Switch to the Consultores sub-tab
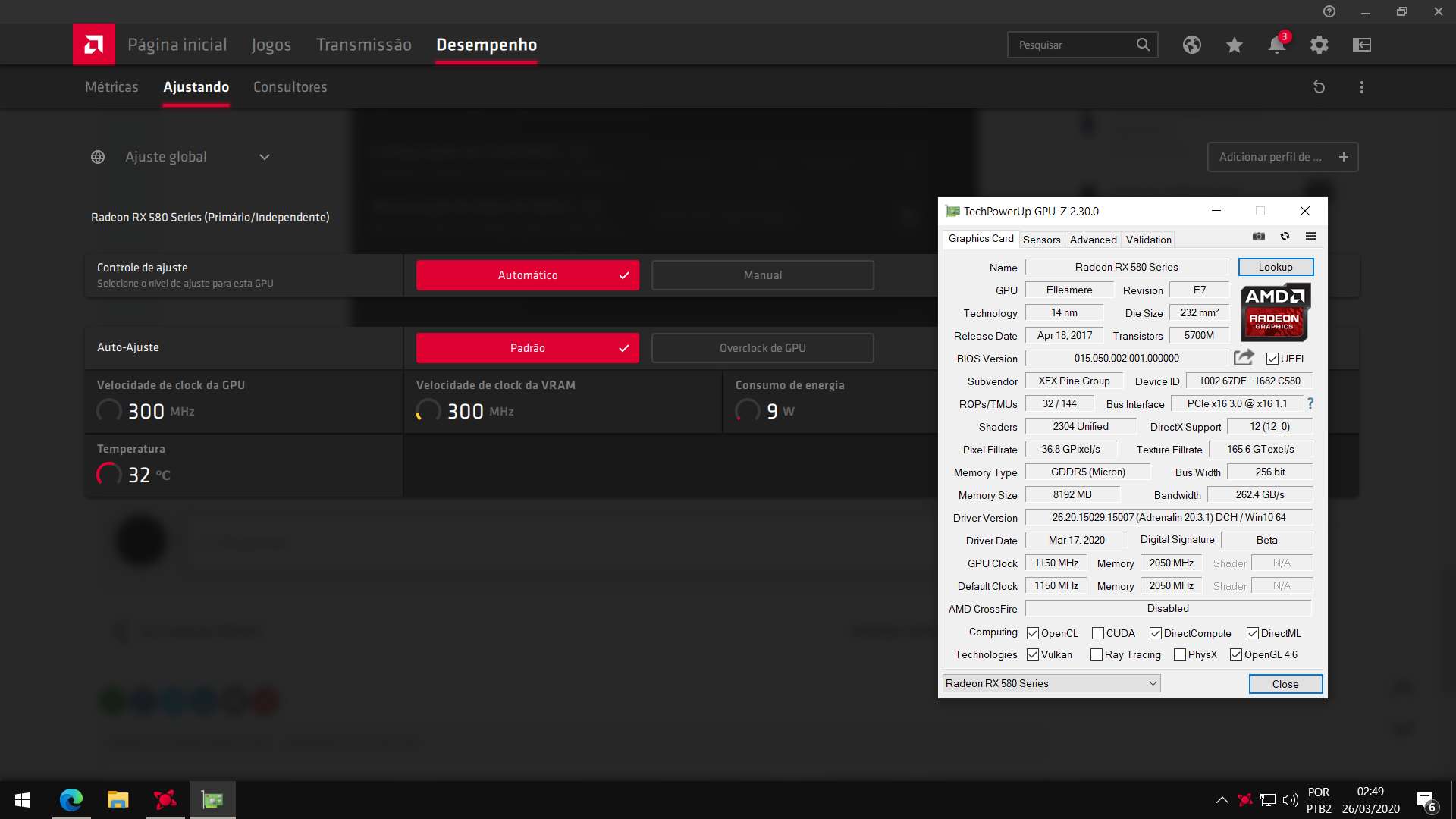The height and width of the screenshot is (819, 1456). click(290, 87)
